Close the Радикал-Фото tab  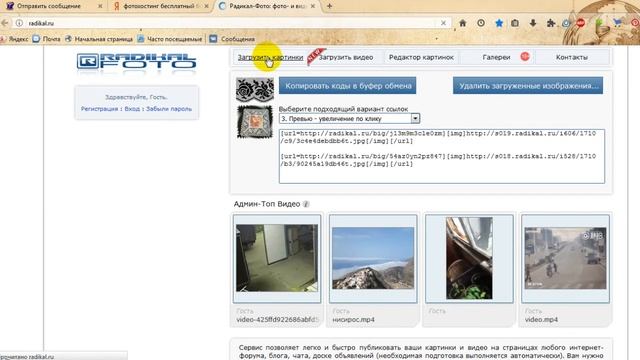pyautogui.click(x=313, y=6)
